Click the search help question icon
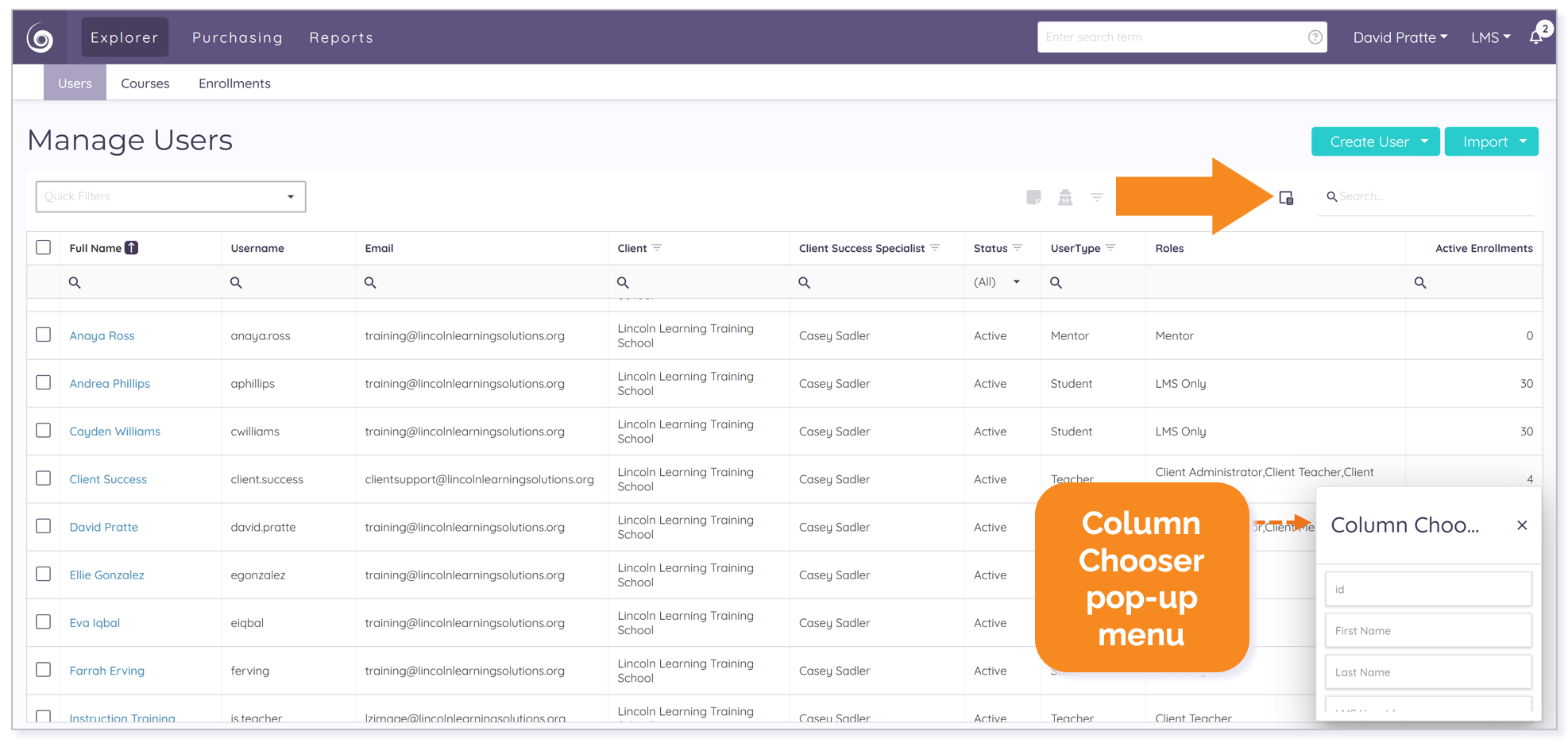 [1315, 37]
